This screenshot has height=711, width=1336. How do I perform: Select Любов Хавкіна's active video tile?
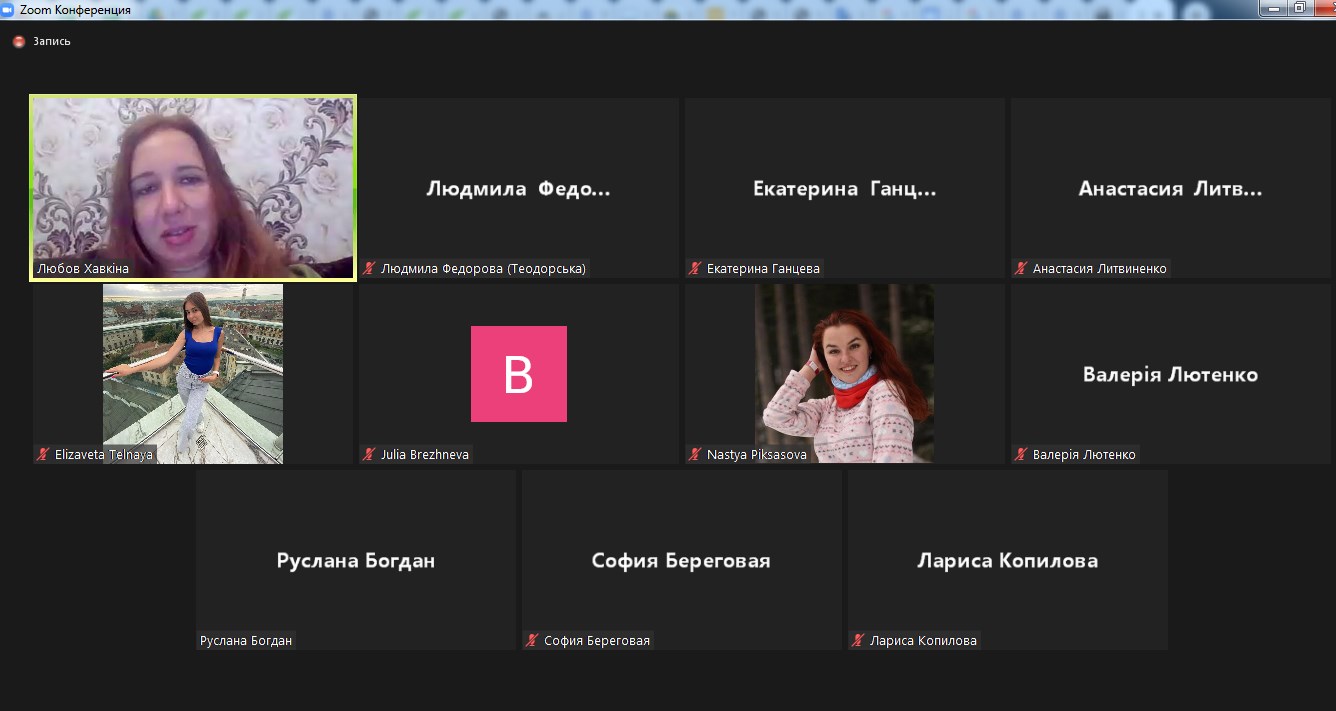tap(193, 188)
